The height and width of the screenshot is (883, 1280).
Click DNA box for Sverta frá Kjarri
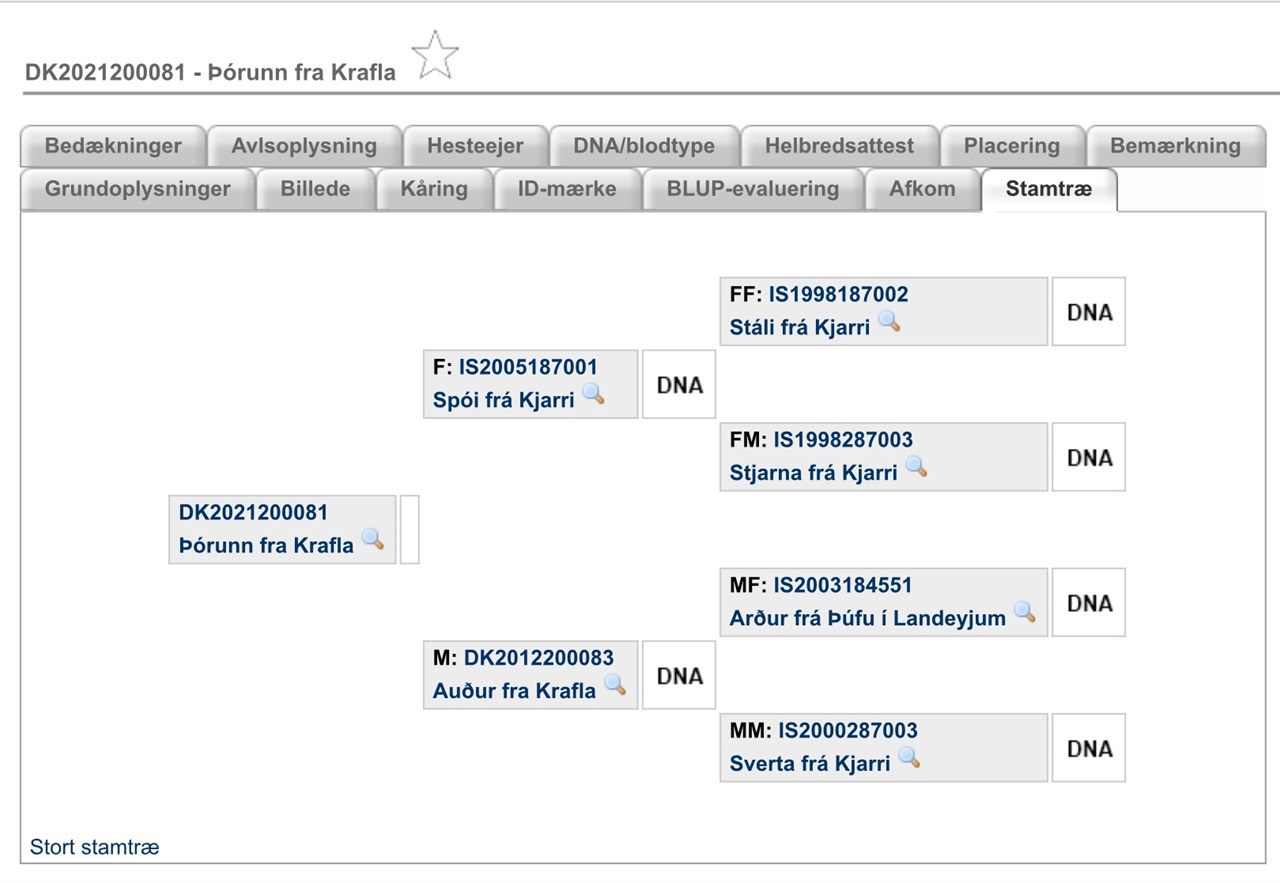point(1089,748)
